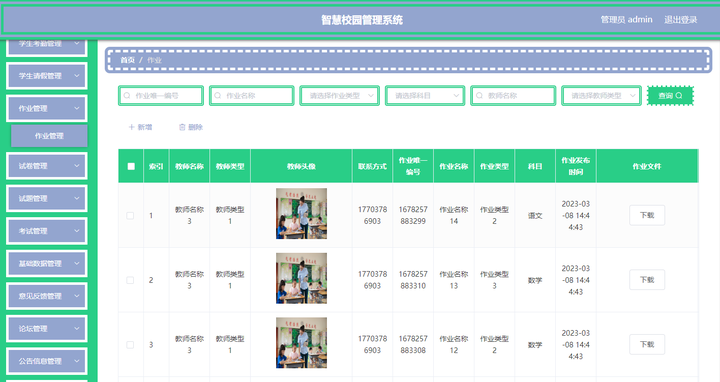Click code 1678257883310 cell
Viewport: 720px width, 382px height.
tap(413, 280)
